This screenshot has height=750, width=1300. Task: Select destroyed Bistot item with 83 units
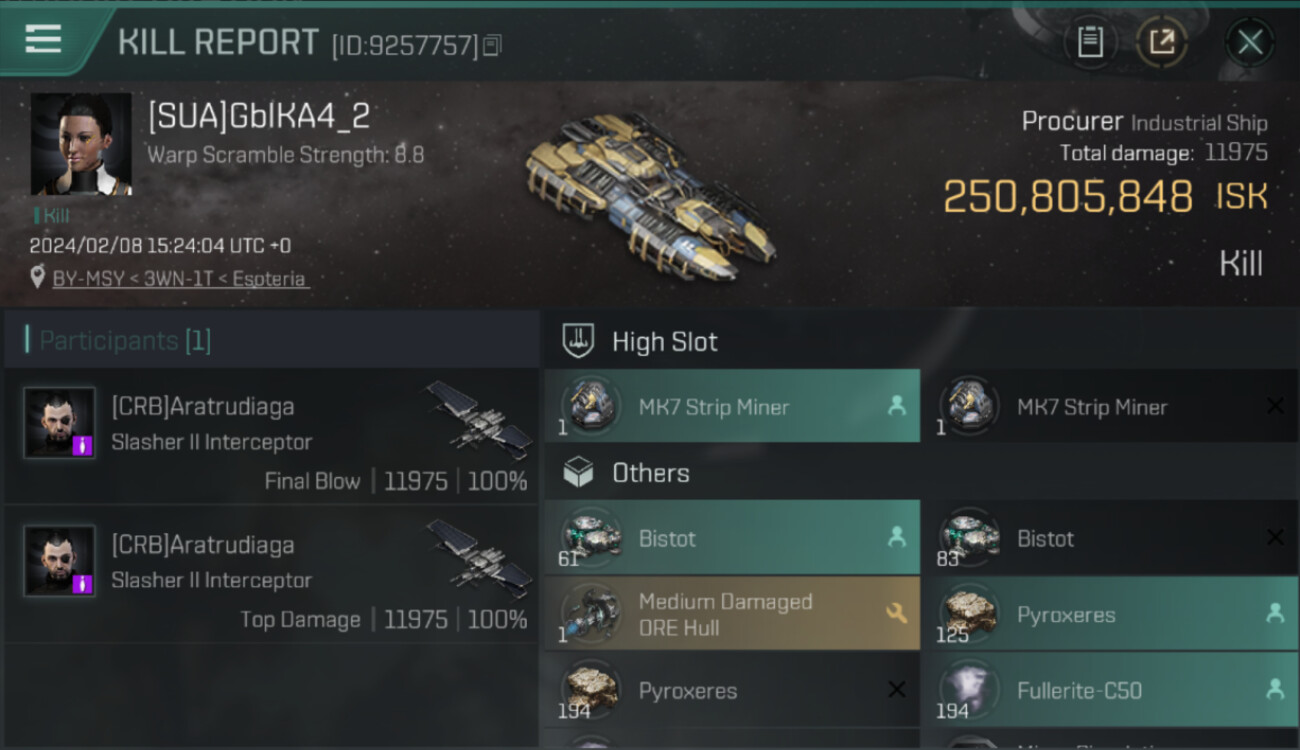coord(1110,537)
